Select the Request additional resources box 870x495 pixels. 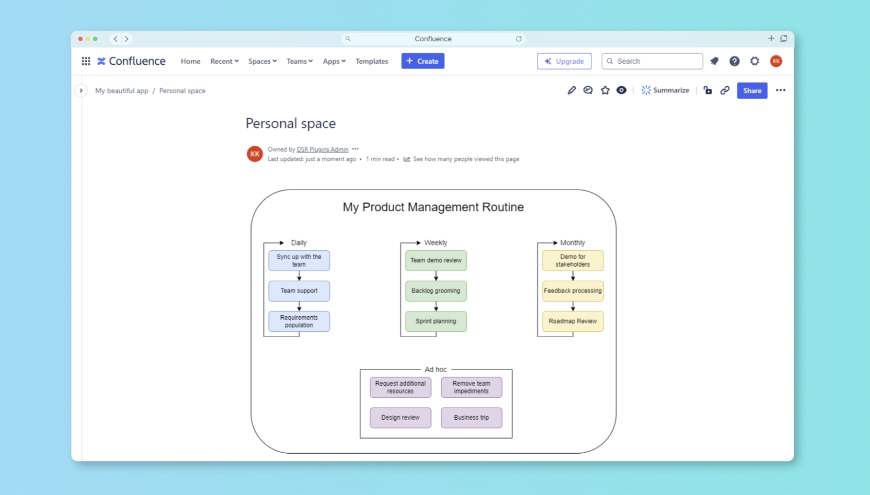click(x=401, y=387)
